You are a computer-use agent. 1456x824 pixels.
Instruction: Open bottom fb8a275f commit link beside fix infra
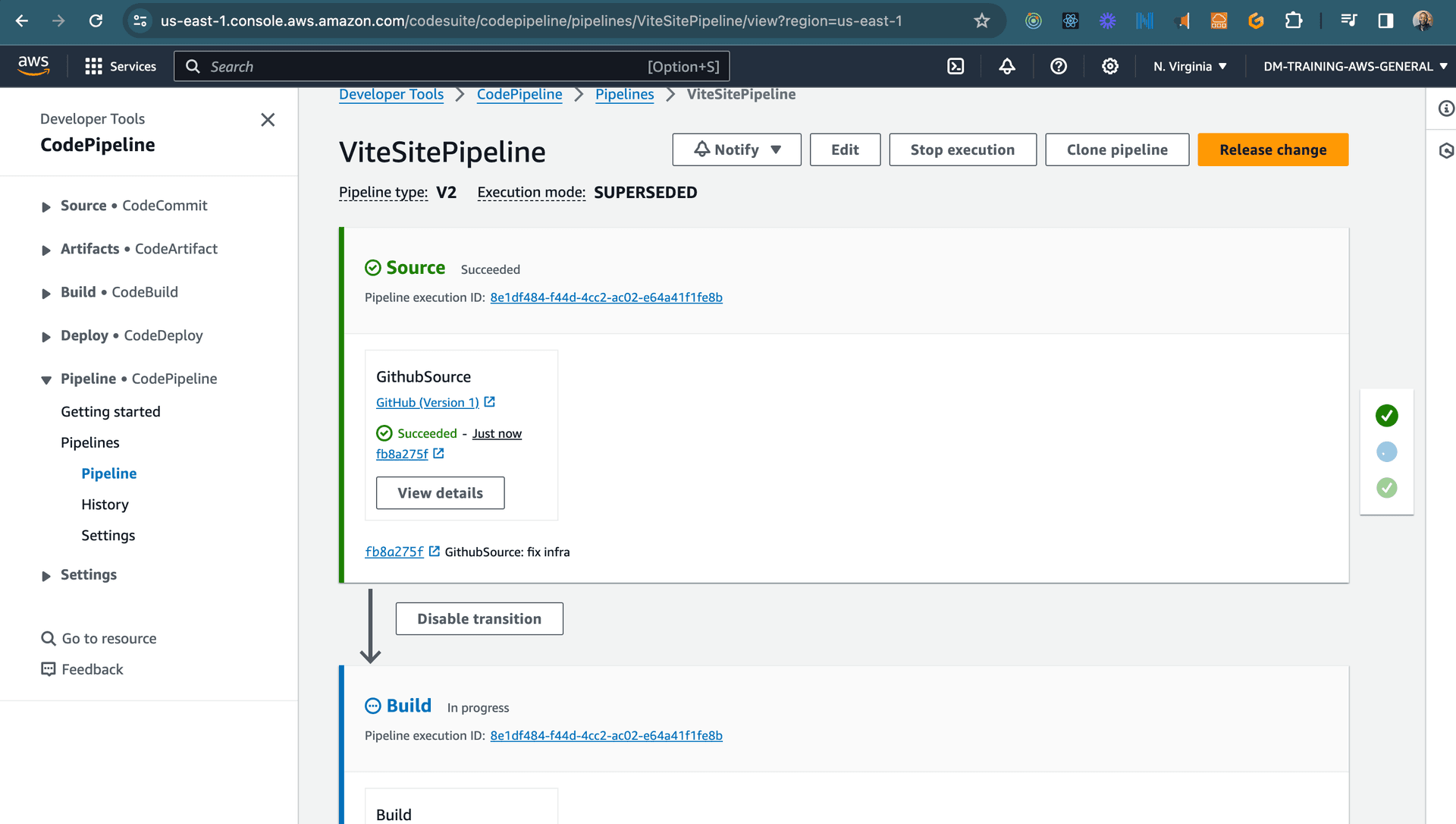(x=394, y=552)
